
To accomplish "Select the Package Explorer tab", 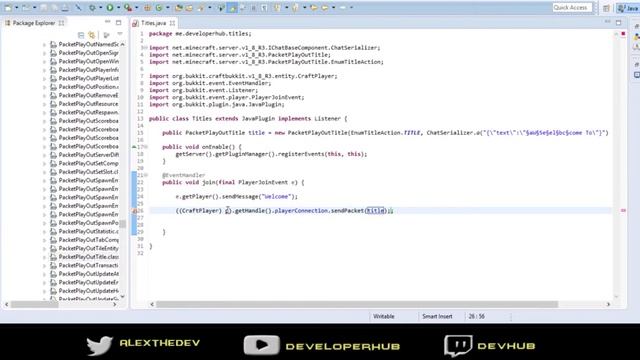I will [33, 23].
